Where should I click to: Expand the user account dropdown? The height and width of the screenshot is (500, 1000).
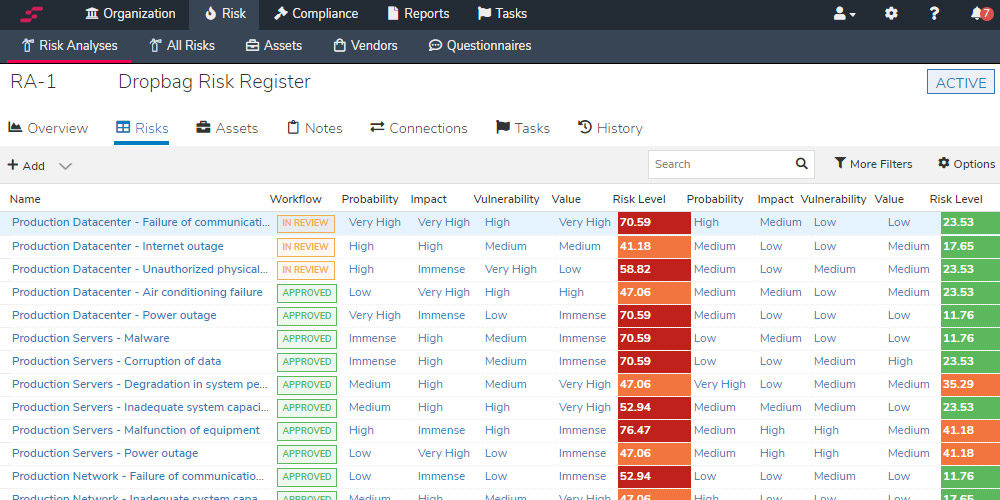[845, 14]
